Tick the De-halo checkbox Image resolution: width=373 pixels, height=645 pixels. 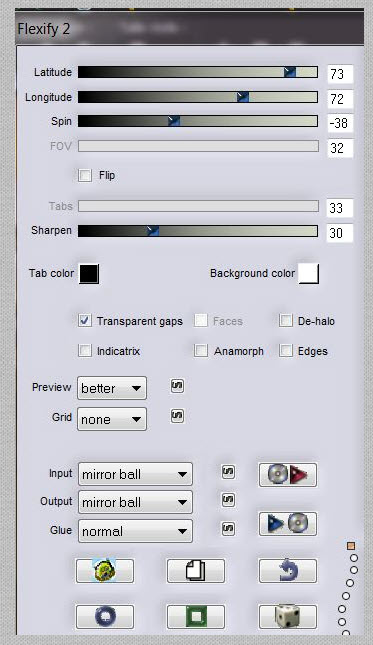286,320
